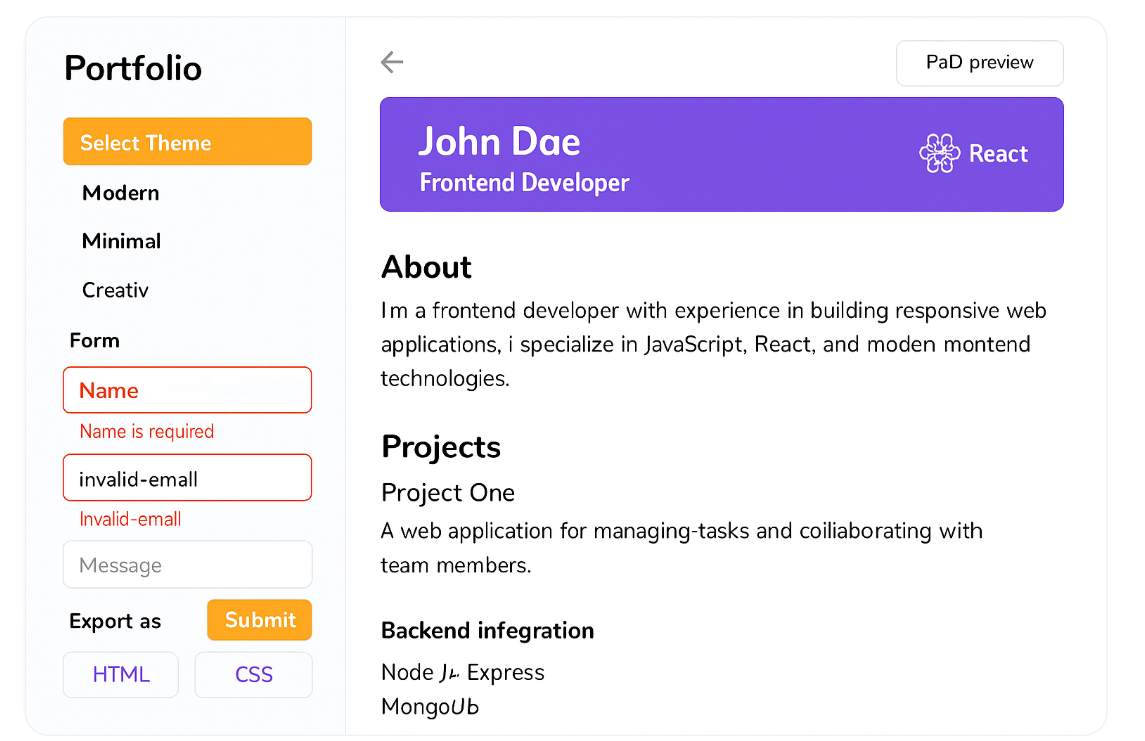Click the MongoUb line
Screen dimensions: 1145x741
(430, 707)
